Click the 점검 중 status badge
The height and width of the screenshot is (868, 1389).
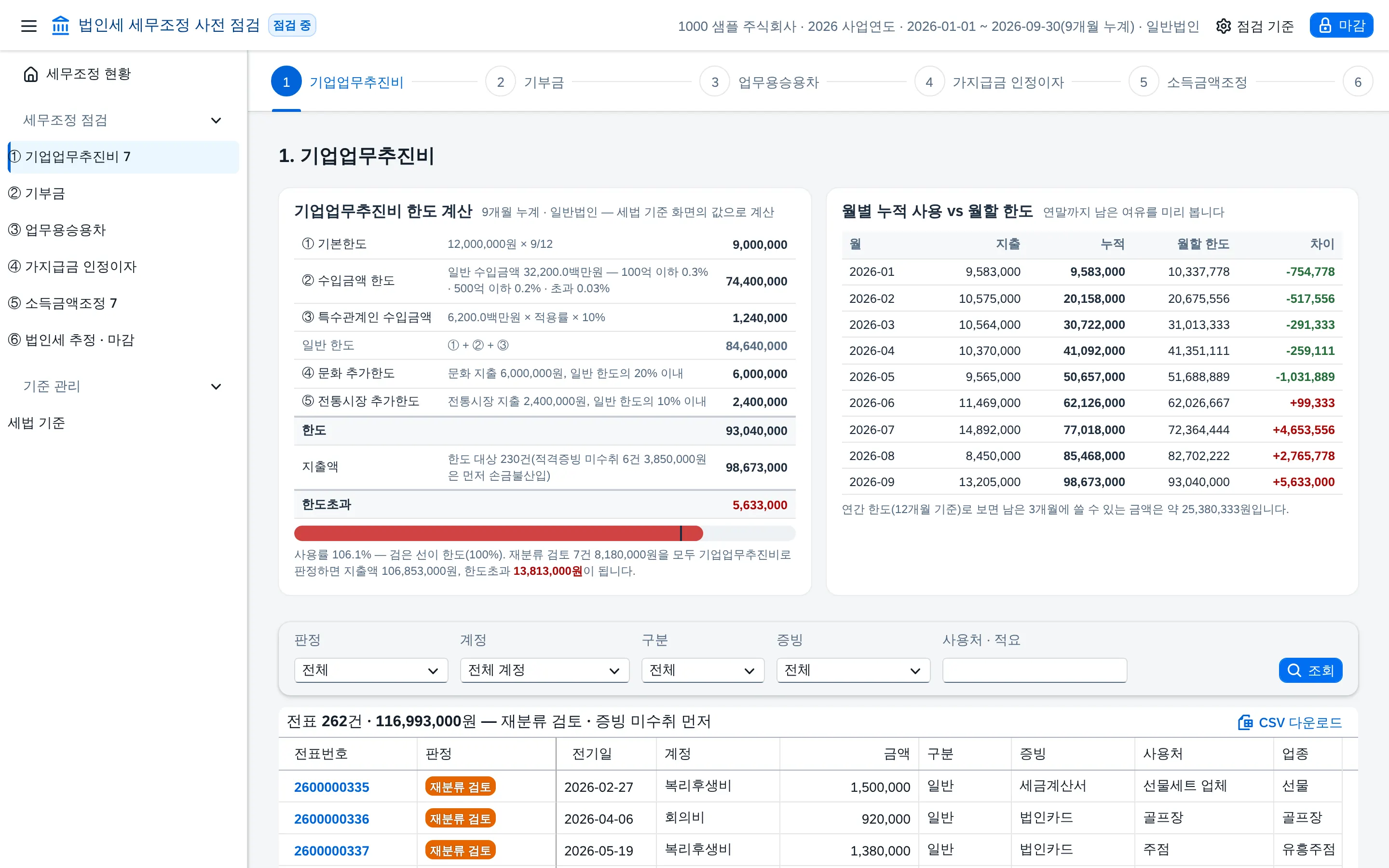click(x=292, y=25)
